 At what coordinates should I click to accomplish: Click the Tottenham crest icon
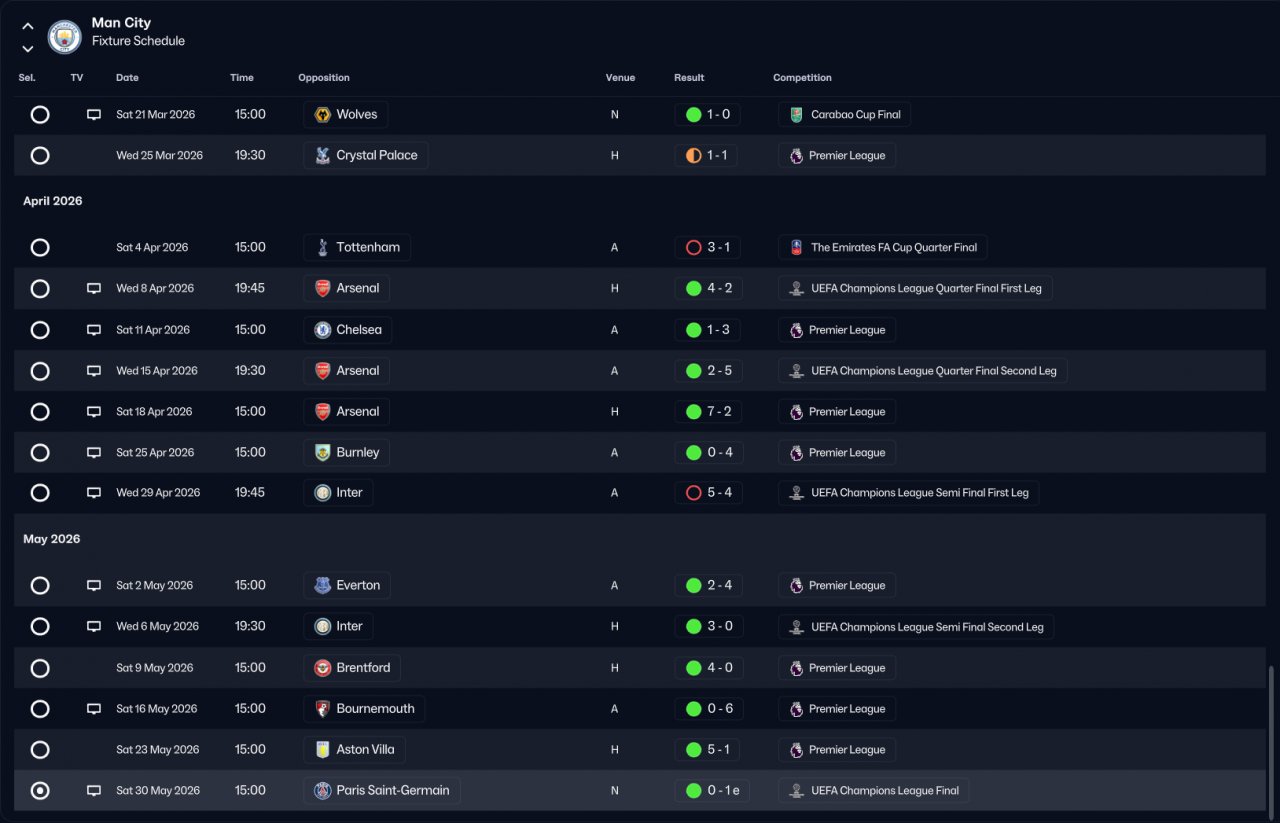pyautogui.click(x=322, y=248)
